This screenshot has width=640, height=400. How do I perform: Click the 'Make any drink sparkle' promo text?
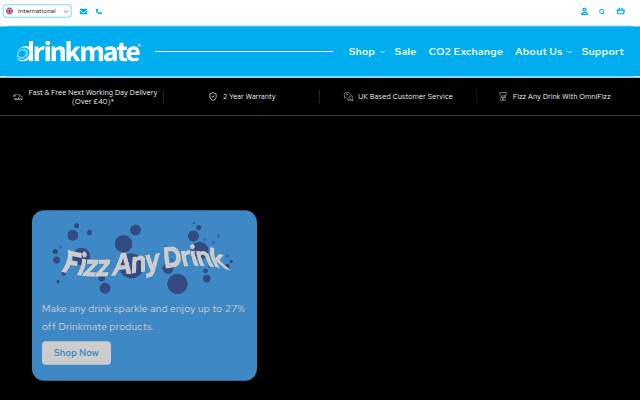pyautogui.click(x=143, y=318)
